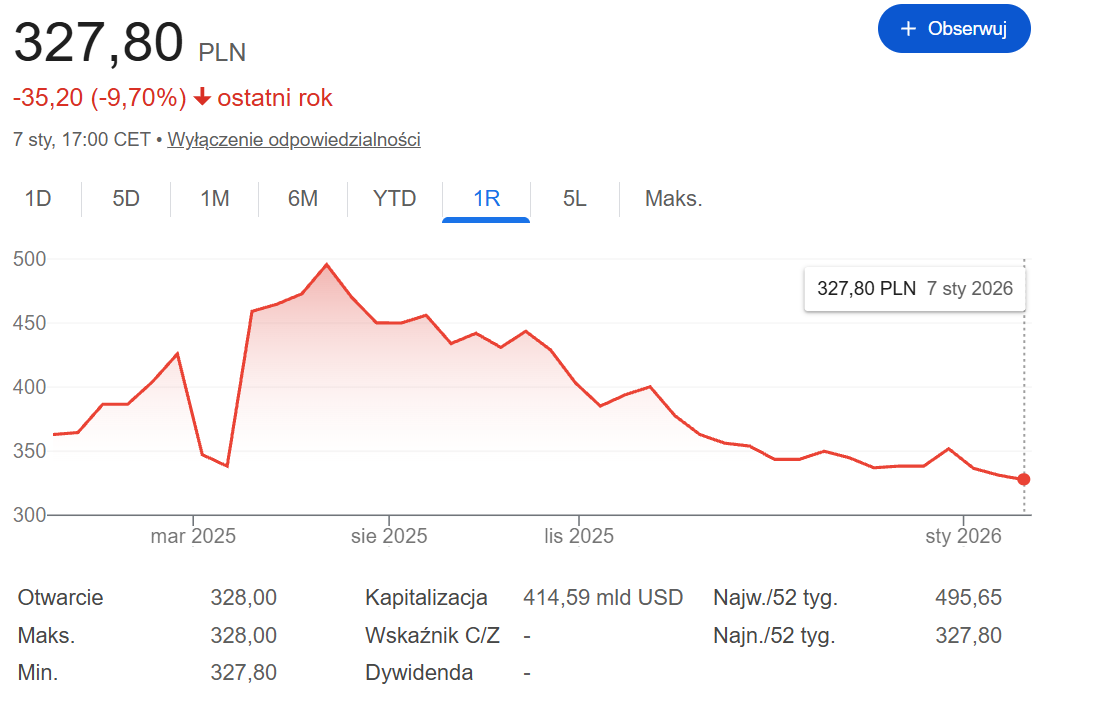Select the 1D time range tab
The image size is (1093, 713).
tap(38, 198)
